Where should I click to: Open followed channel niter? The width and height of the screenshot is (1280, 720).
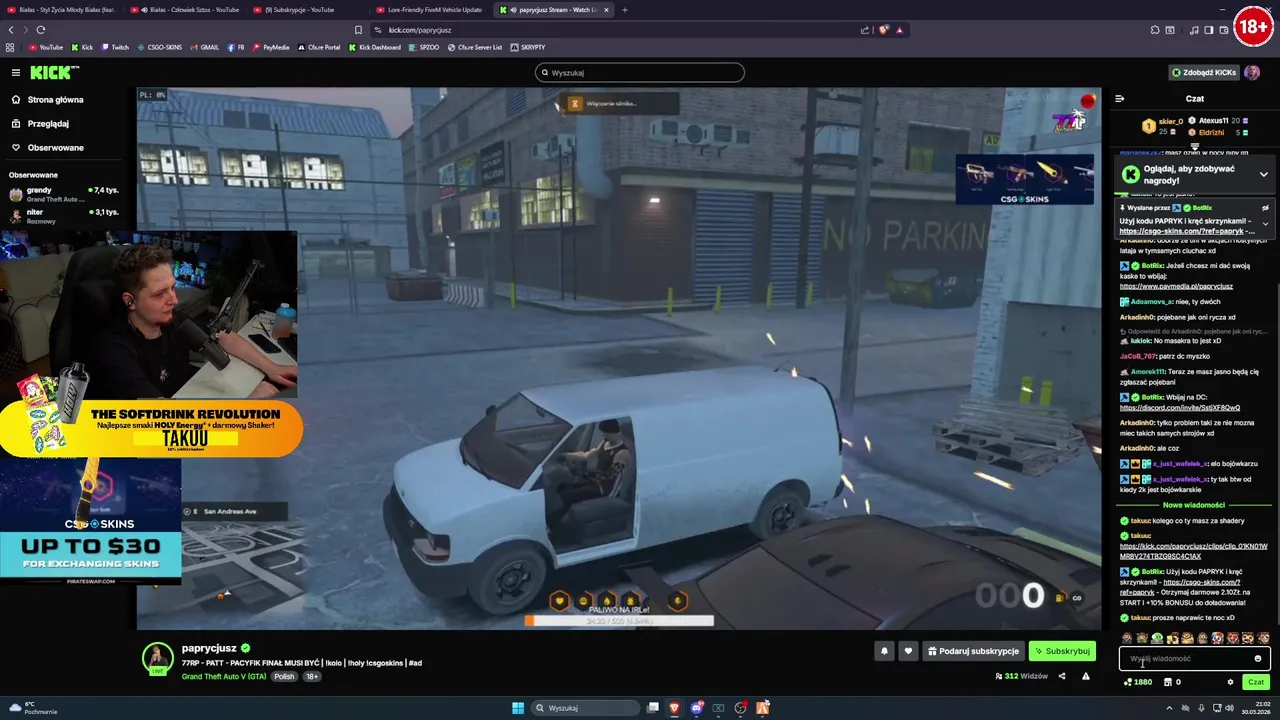(64, 216)
